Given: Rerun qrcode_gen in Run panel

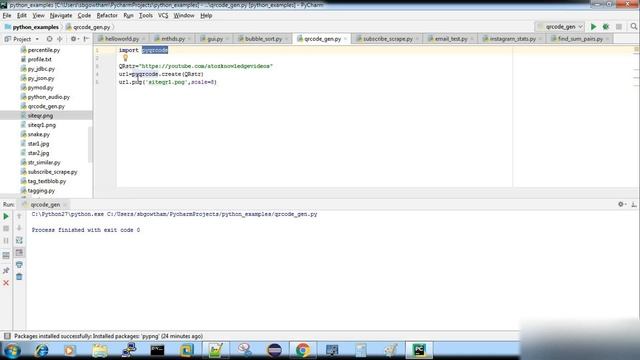Looking at the screenshot, I should [6, 216].
